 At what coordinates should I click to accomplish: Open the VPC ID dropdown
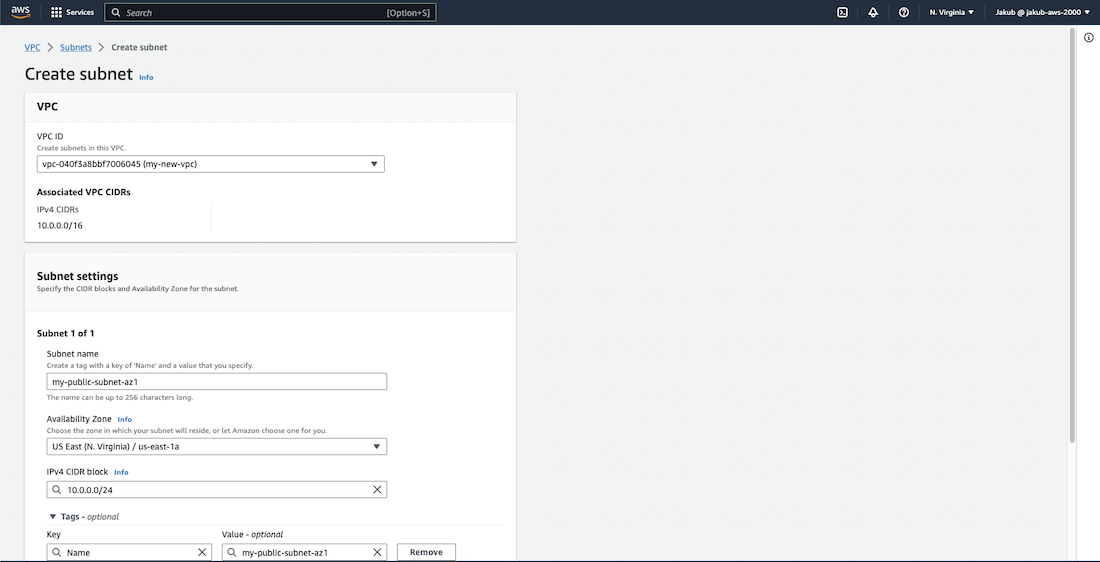click(211, 164)
